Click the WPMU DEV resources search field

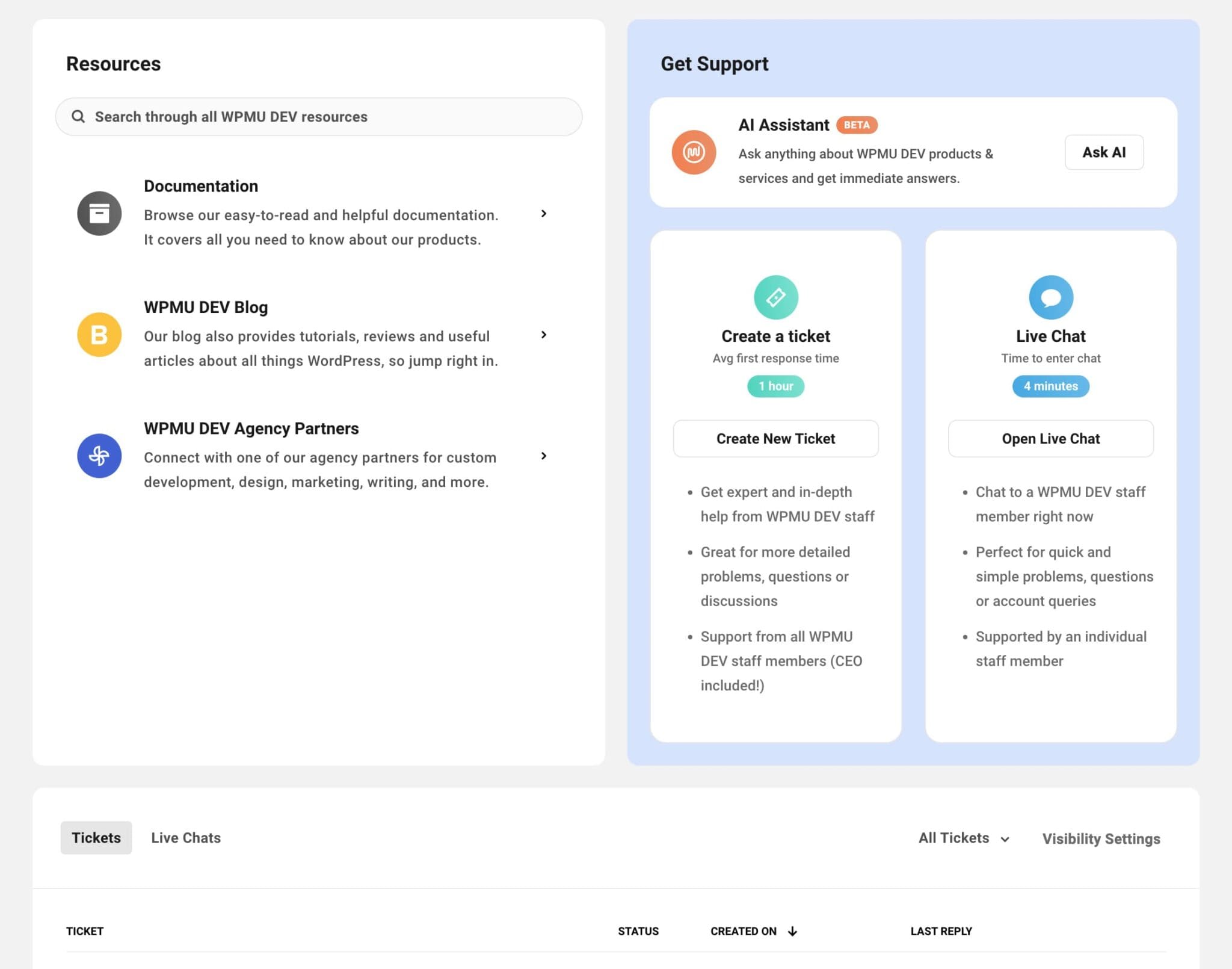[x=318, y=116]
